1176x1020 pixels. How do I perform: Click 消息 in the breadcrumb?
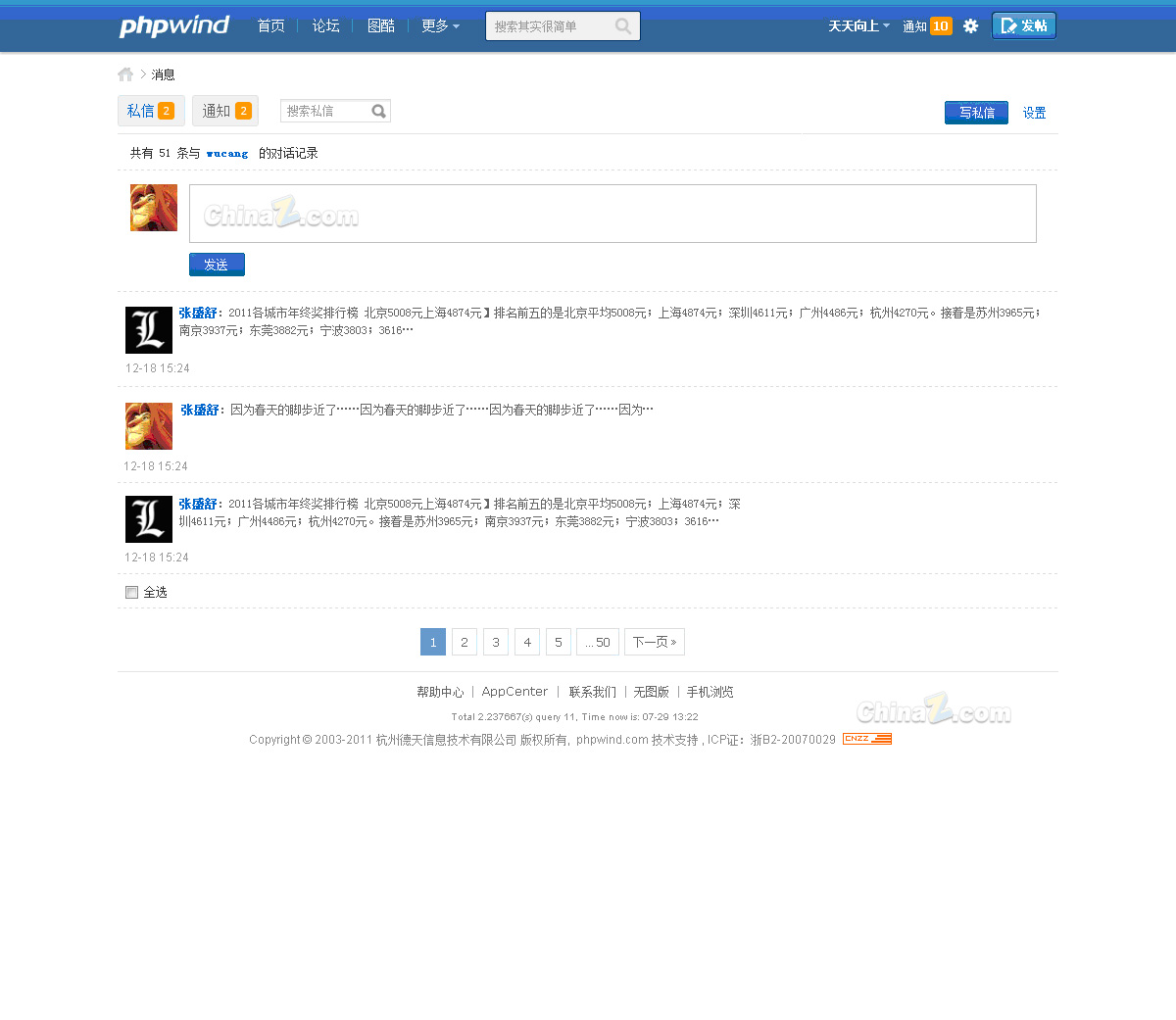(x=163, y=74)
